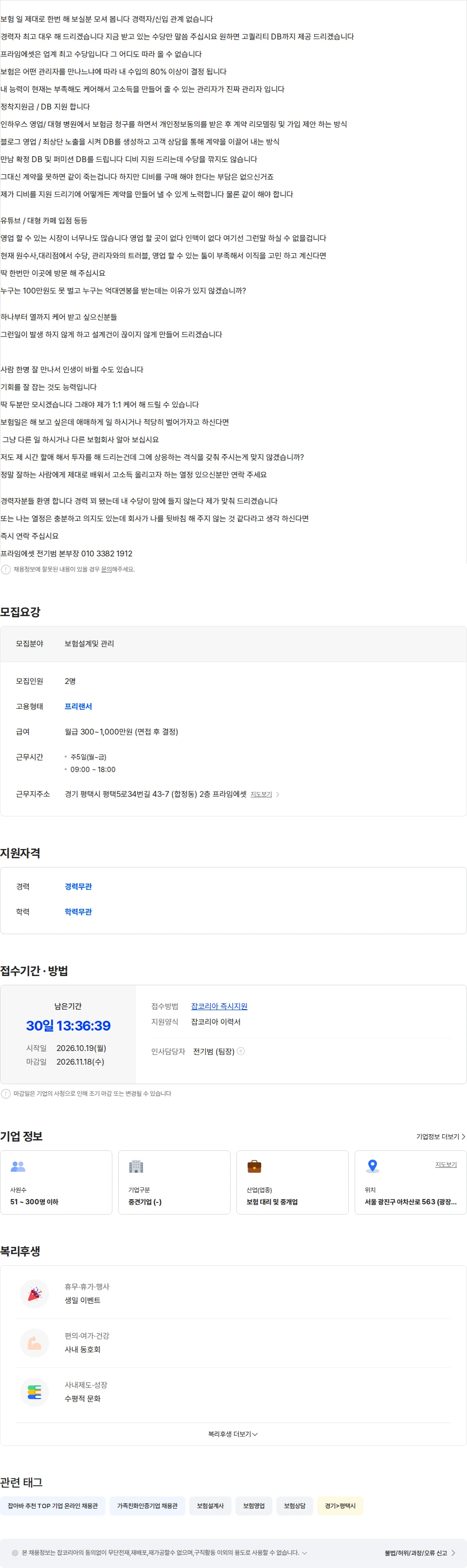Click the info icon beside the 마감일 notice
Image resolution: width=467 pixels, height=1568 pixels.
click(x=5, y=1093)
